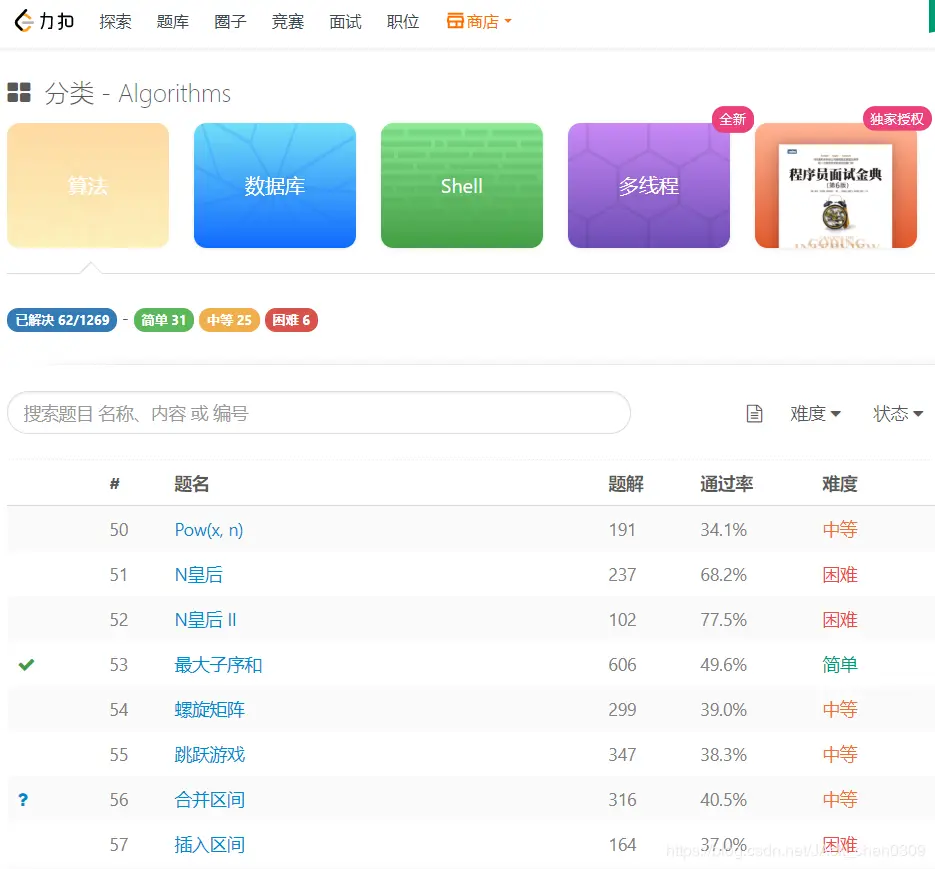The image size is (935, 869).
Task: Open problem 螺旋矩阵
Action: pos(210,710)
